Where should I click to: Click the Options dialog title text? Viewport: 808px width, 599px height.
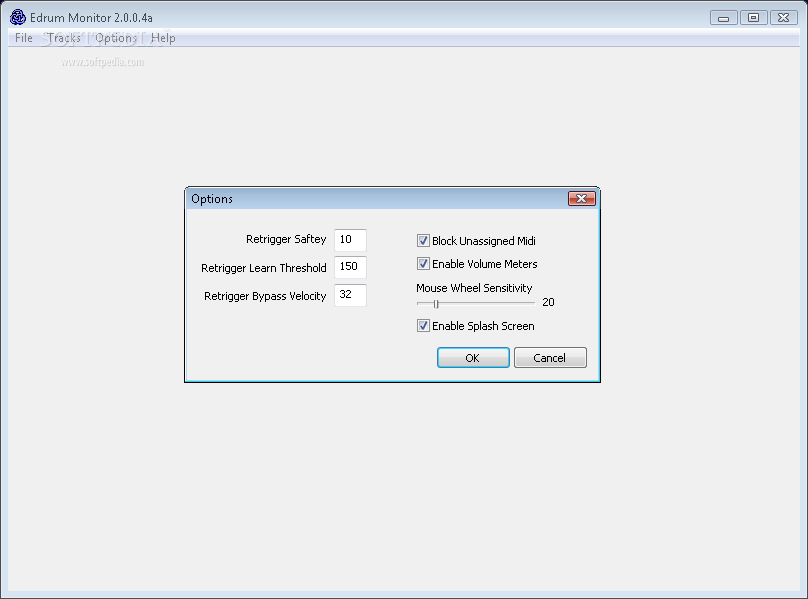(212, 199)
